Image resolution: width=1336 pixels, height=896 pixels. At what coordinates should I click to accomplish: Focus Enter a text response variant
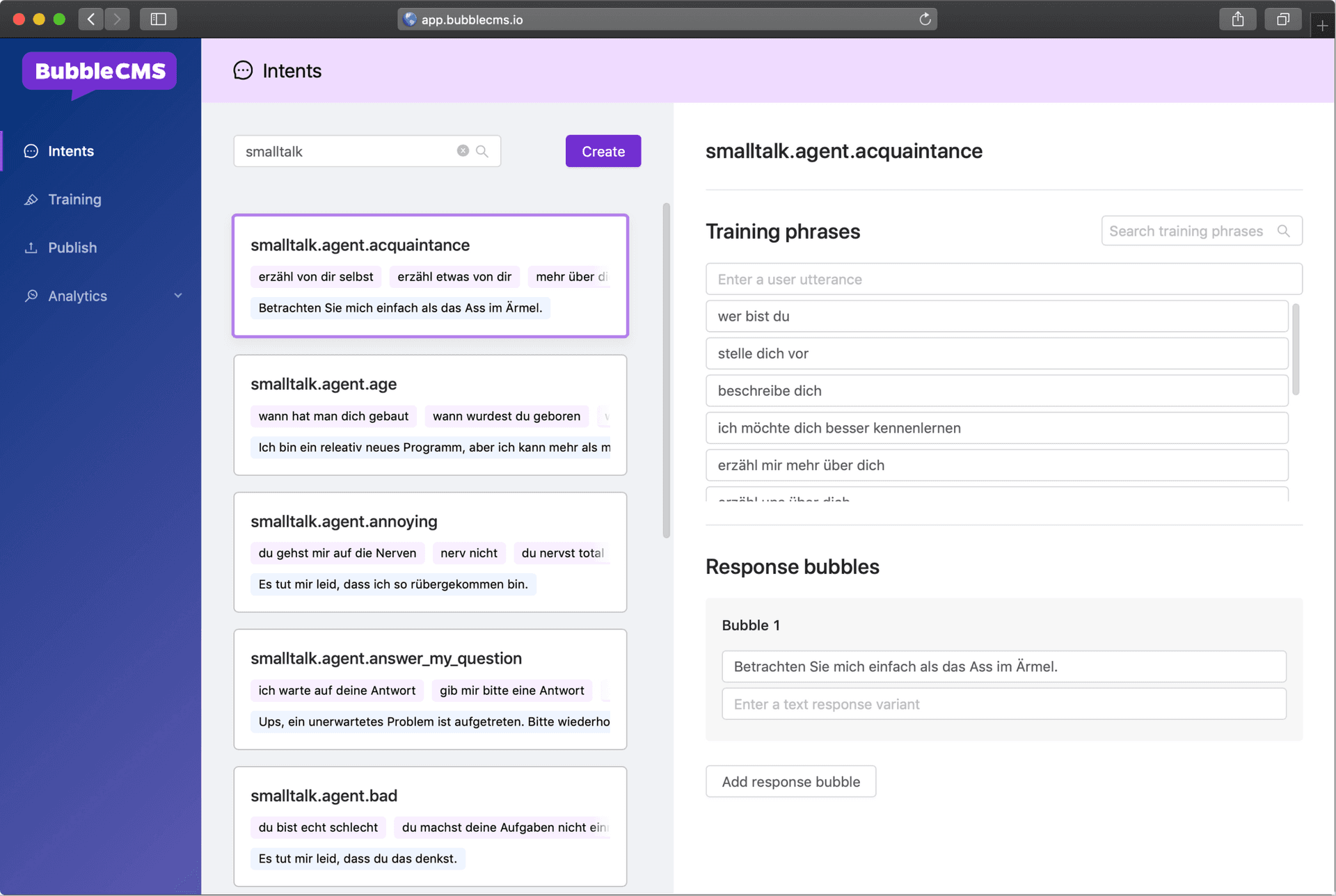point(1003,704)
